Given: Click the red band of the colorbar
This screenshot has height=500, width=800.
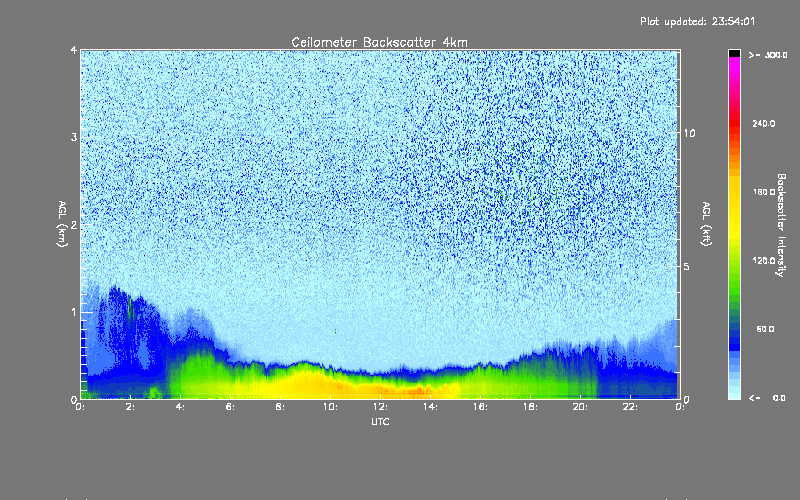Looking at the screenshot, I should coord(734,122).
